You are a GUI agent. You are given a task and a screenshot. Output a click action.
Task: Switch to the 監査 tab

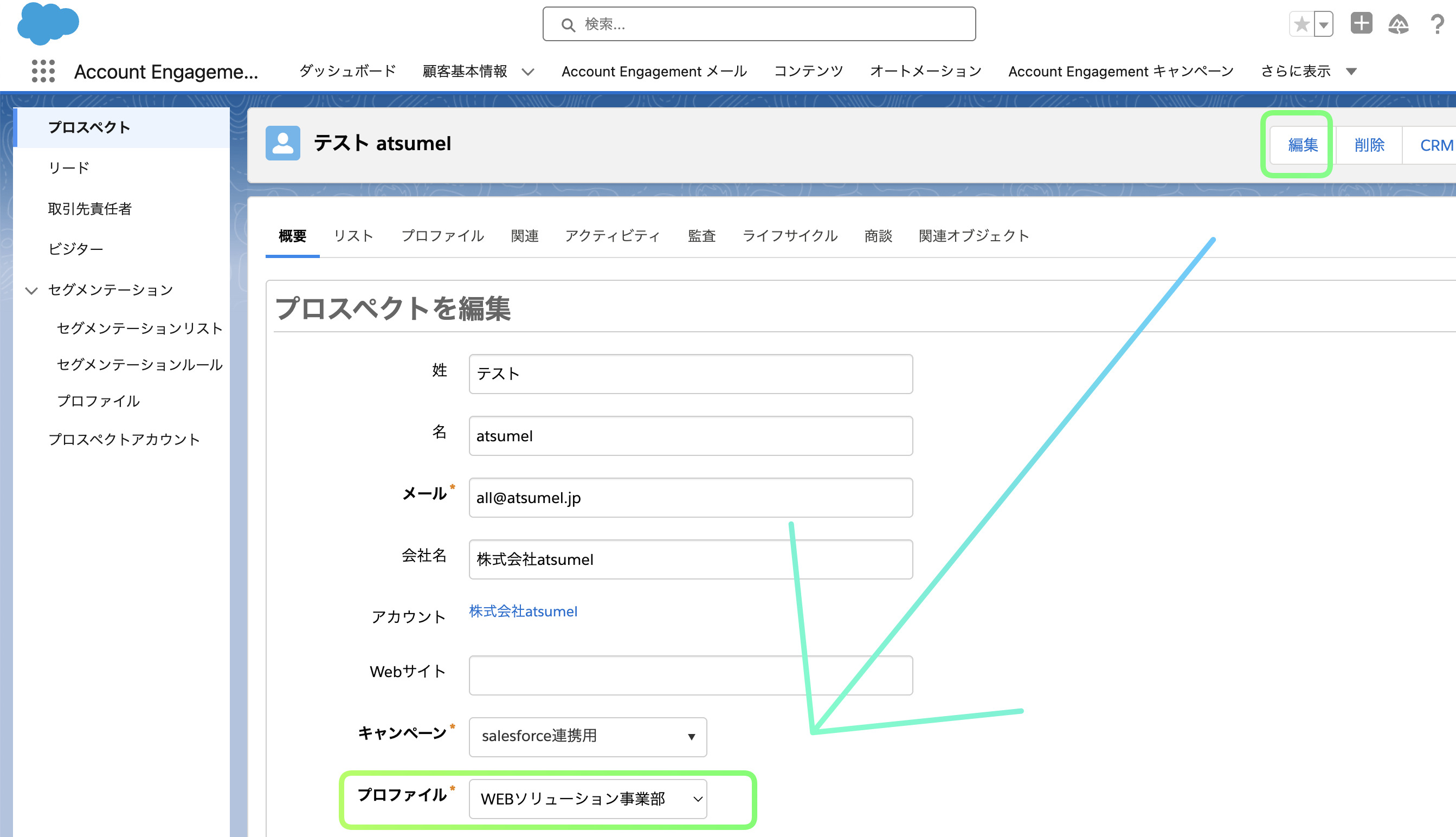(x=701, y=236)
